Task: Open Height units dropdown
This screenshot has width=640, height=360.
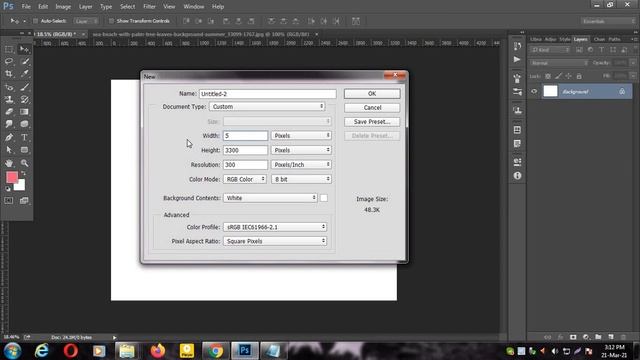Action: click(x=301, y=150)
